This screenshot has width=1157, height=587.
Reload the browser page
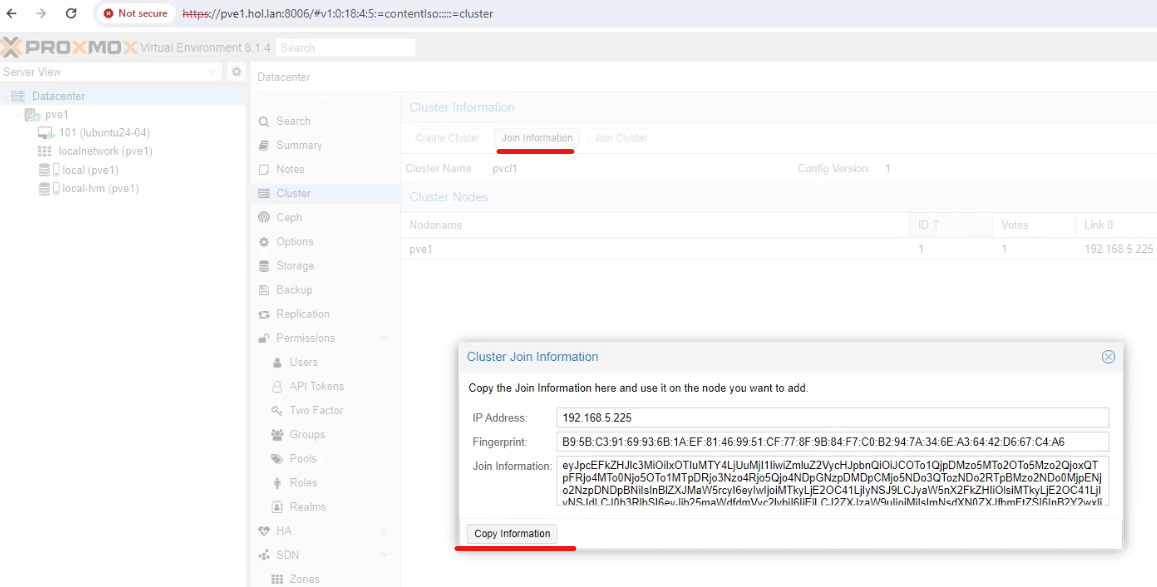[71, 13]
